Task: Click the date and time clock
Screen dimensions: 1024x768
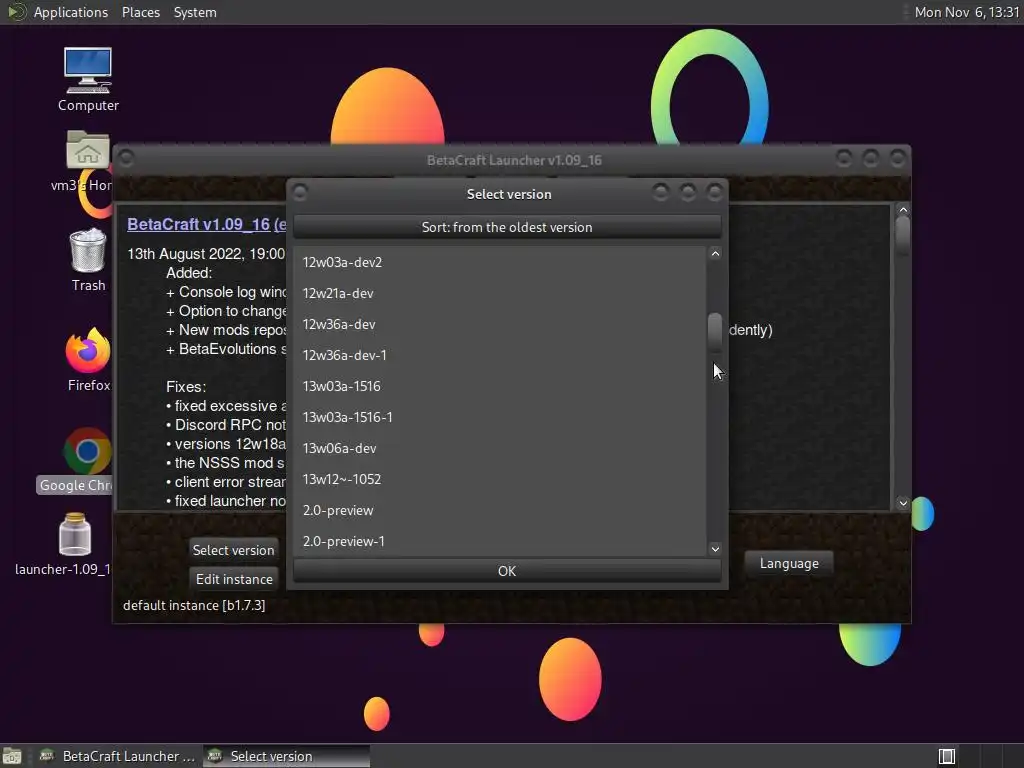Action: pos(967,12)
